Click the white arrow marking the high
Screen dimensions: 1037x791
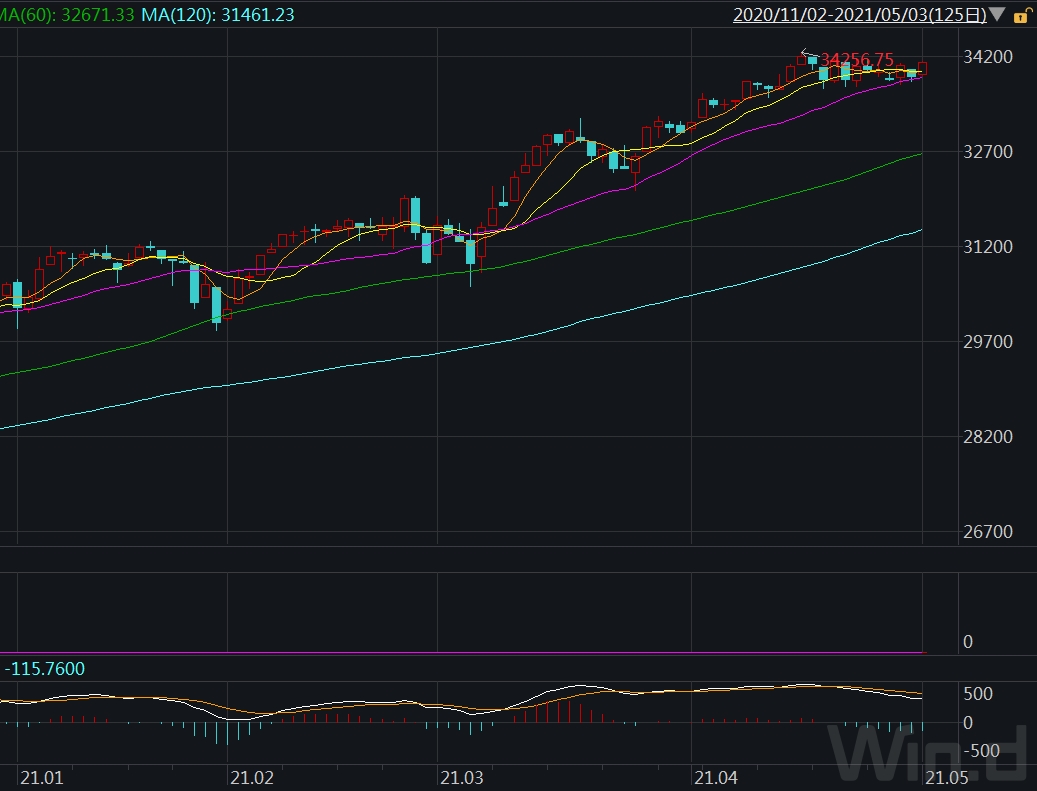click(x=809, y=54)
